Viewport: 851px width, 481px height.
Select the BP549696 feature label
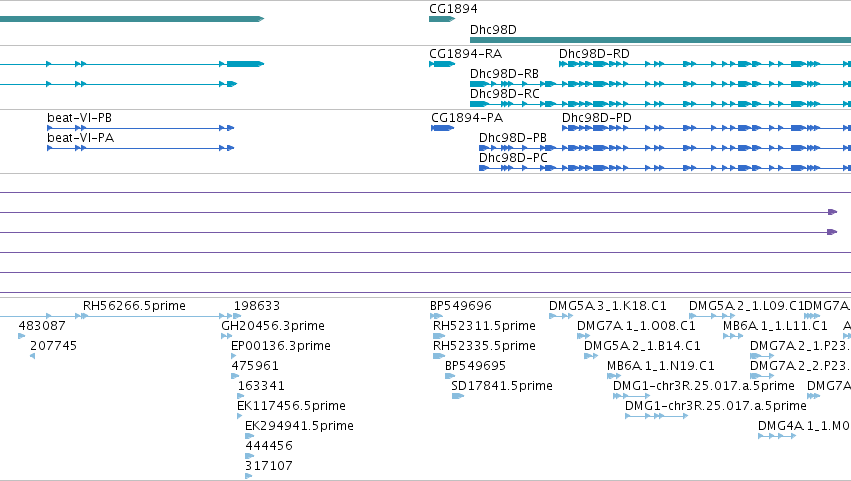point(461,306)
